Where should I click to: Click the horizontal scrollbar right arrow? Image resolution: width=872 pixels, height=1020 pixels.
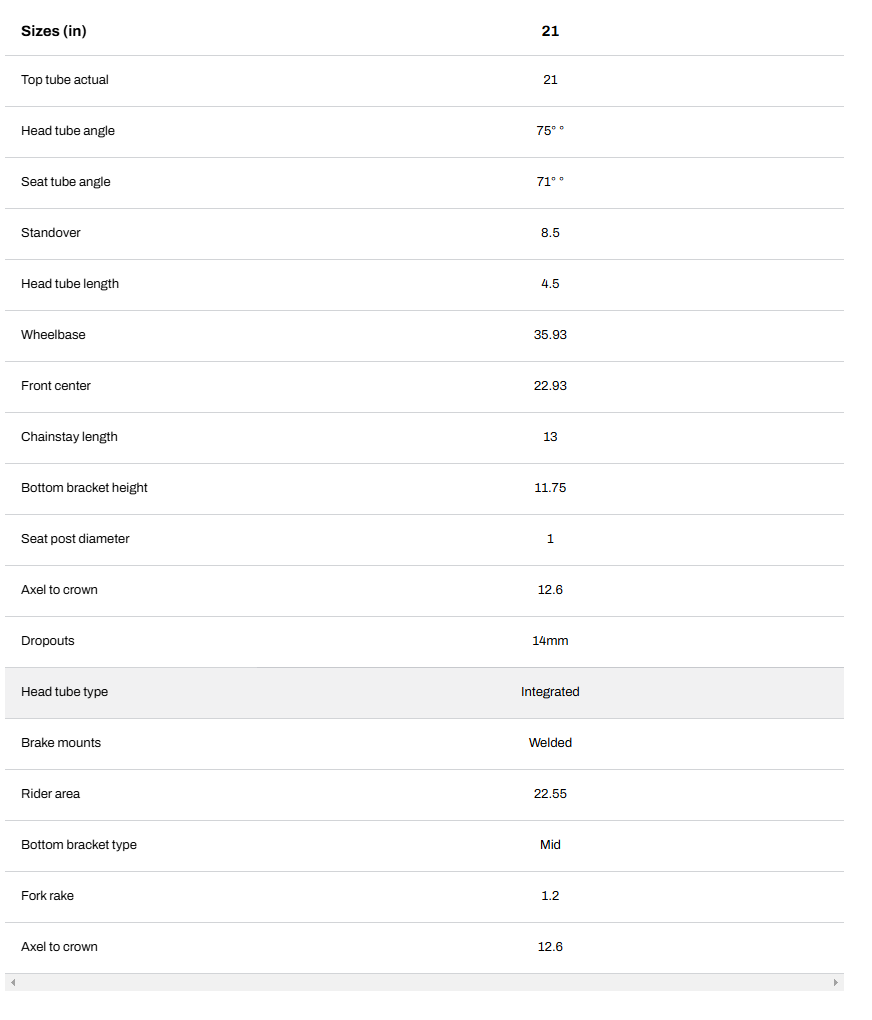pos(835,983)
